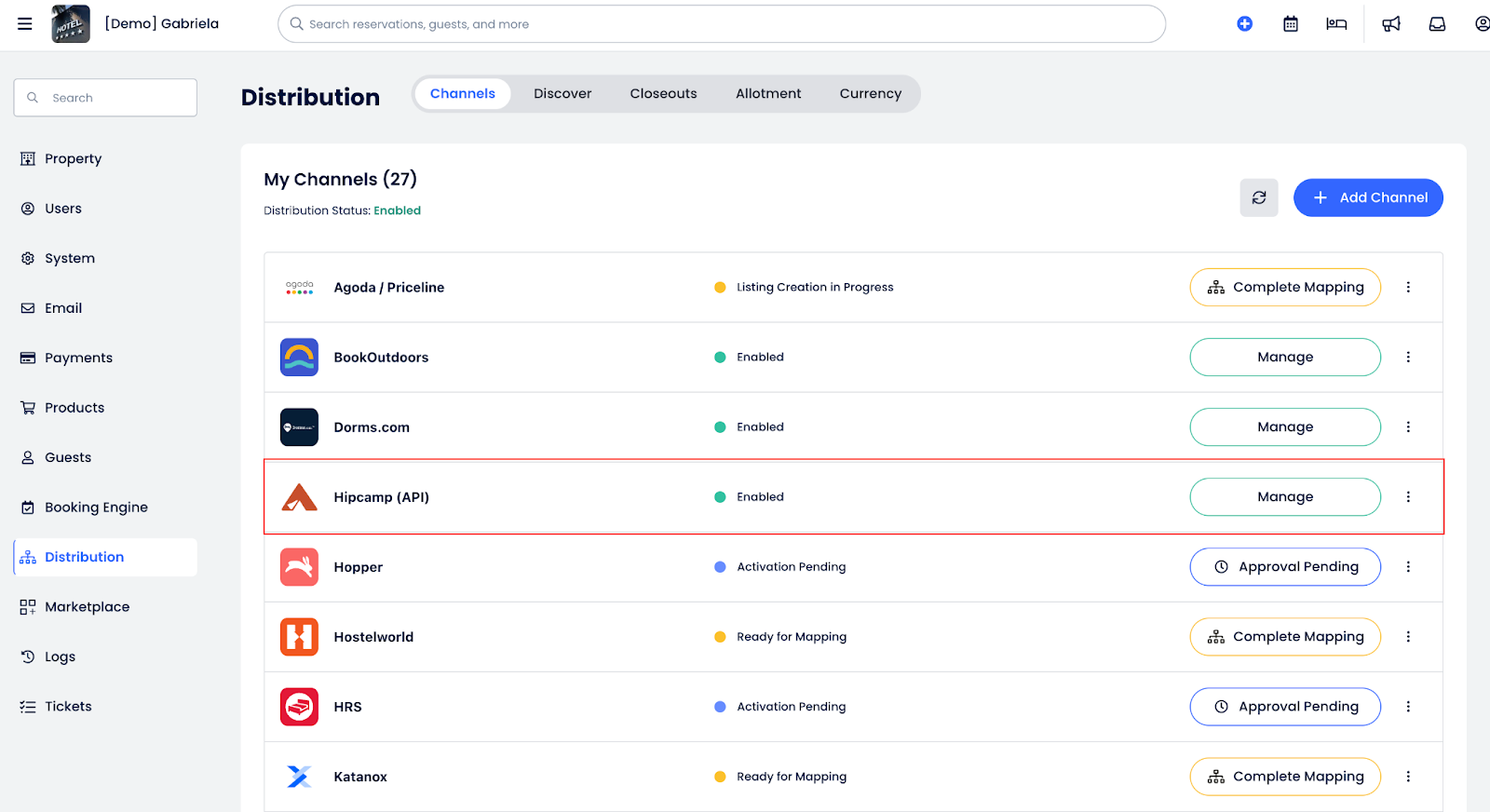Click the BookOutdoors channel name
The image size is (1490, 812).
coord(381,358)
